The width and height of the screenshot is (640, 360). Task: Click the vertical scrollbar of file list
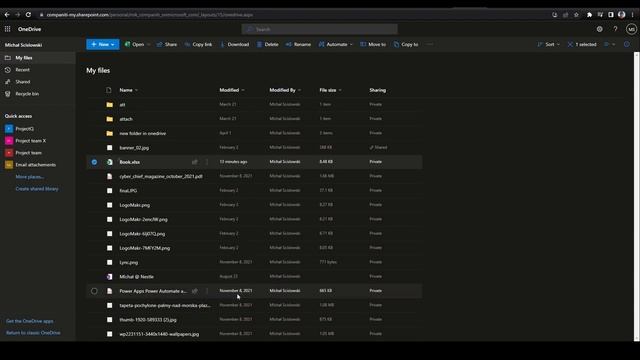[x=636, y=197]
